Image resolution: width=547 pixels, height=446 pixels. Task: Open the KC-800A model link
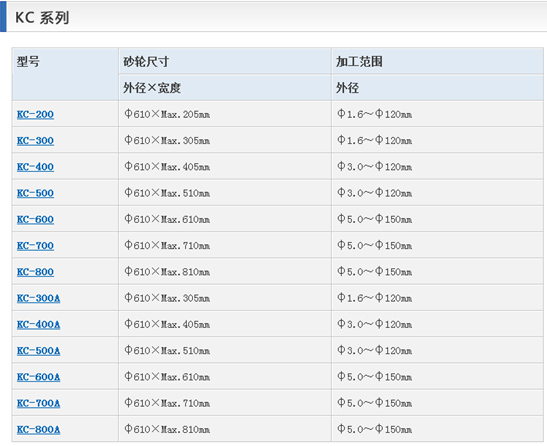(x=38, y=430)
